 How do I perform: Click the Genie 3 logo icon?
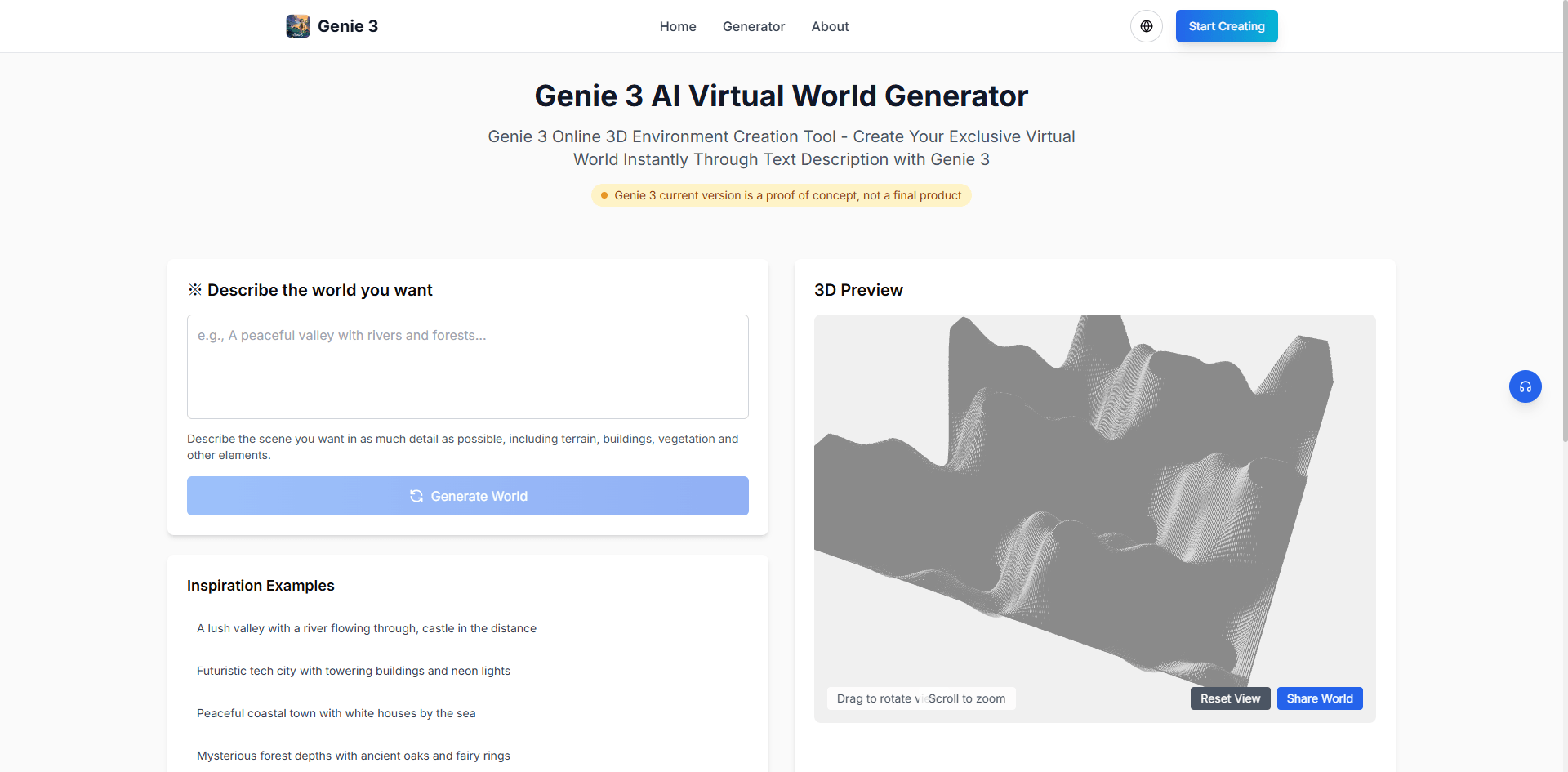pyautogui.click(x=297, y=26)
